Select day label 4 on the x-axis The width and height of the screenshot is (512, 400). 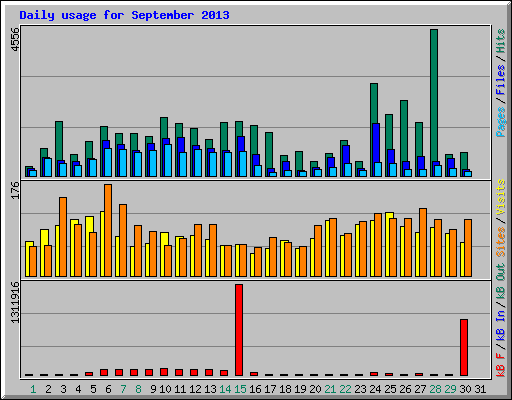(x=78, y=389)
